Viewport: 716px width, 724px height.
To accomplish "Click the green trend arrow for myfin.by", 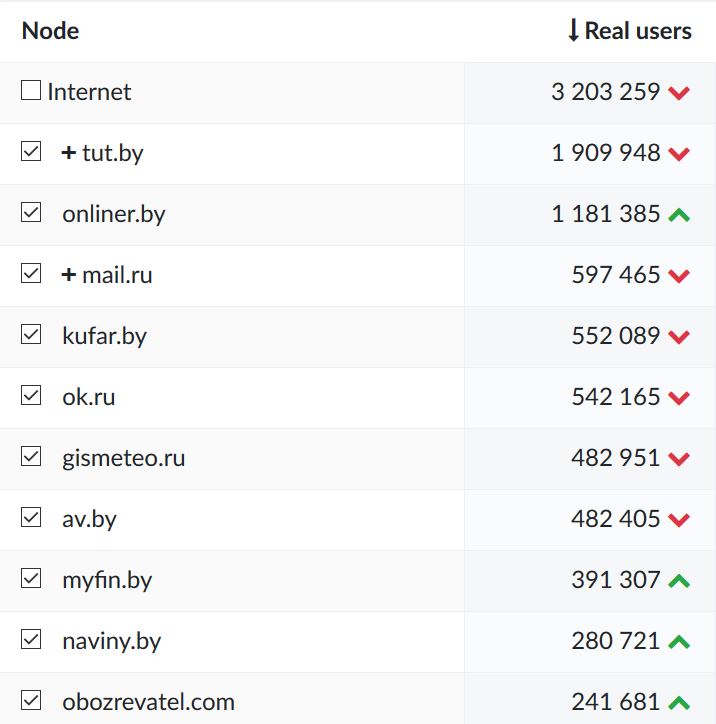I will tap(679, 580).
